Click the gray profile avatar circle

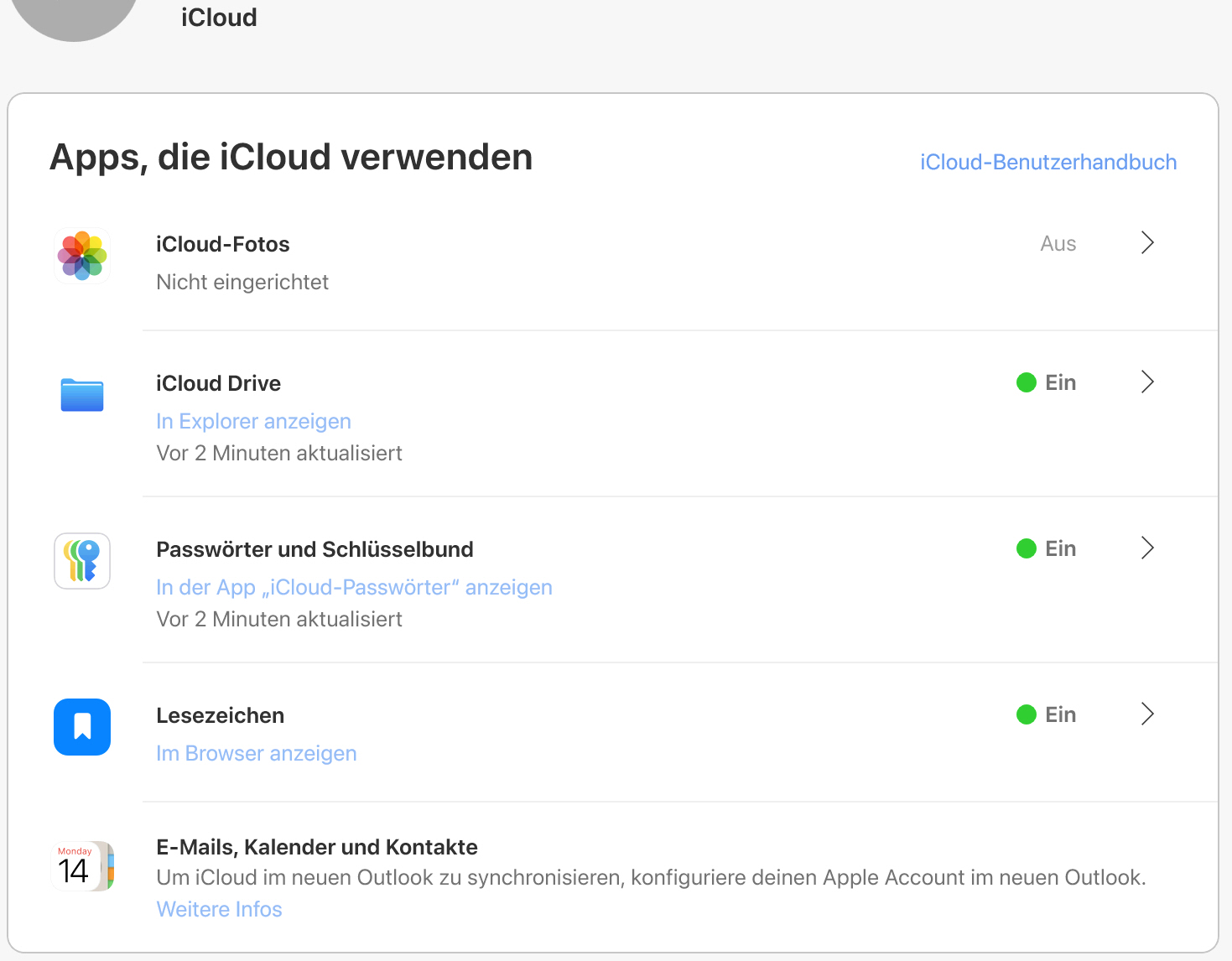point(75,13)
